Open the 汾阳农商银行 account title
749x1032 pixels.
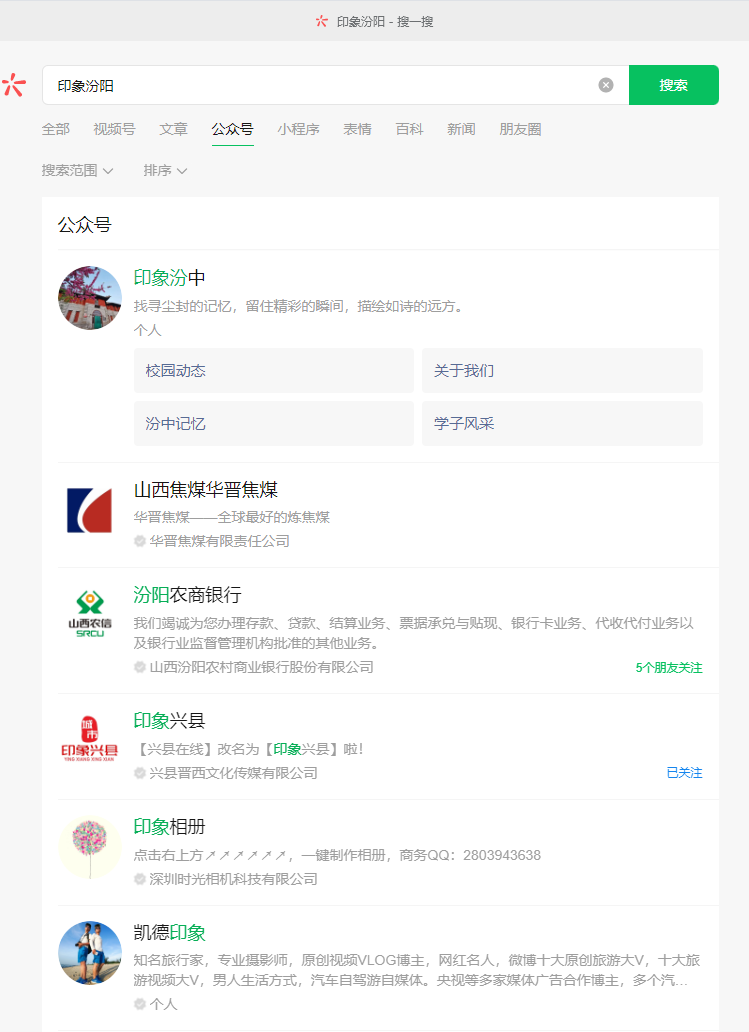[187, 595]
